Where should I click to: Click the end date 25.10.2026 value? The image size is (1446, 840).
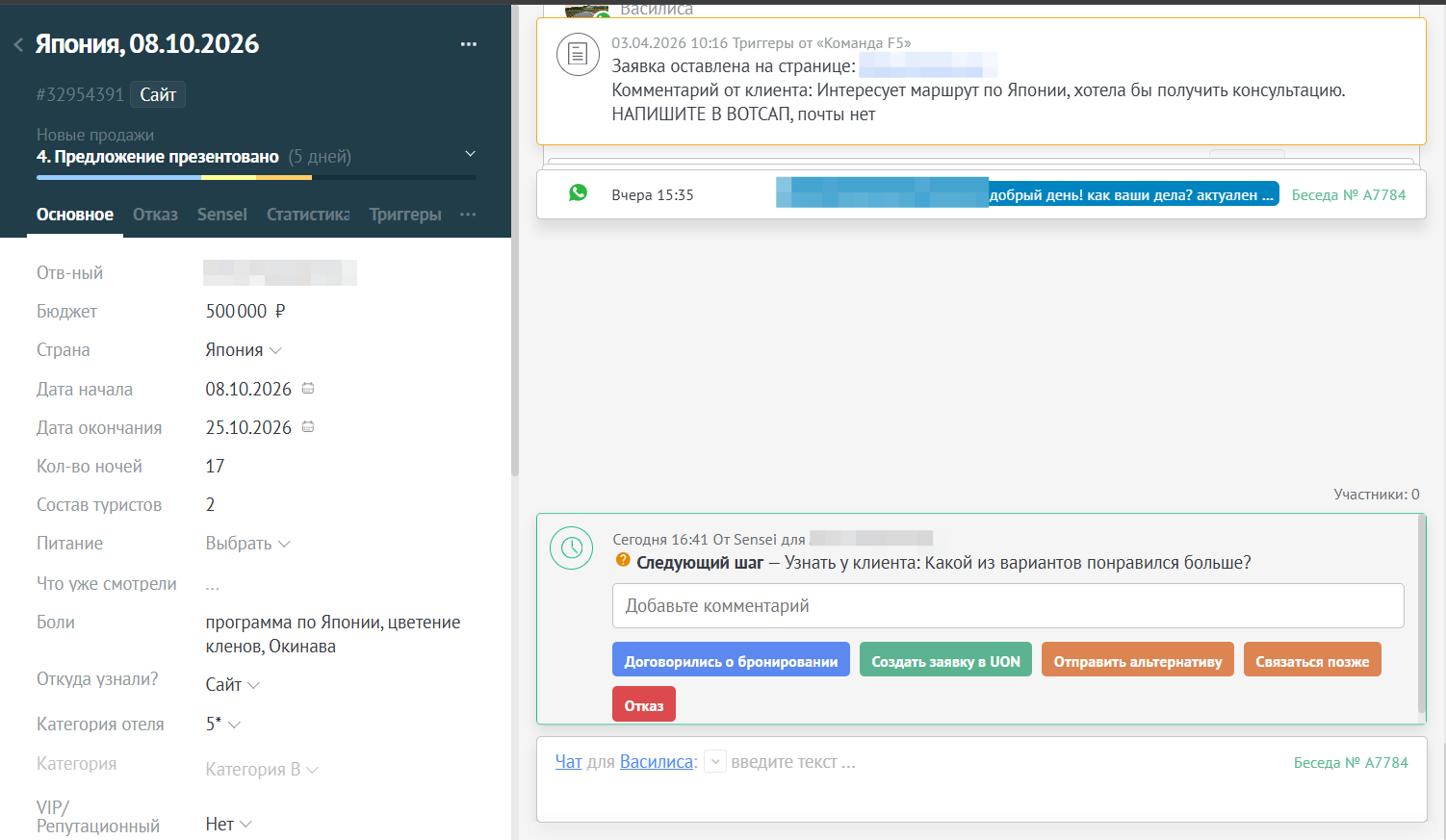coord(248,427)
